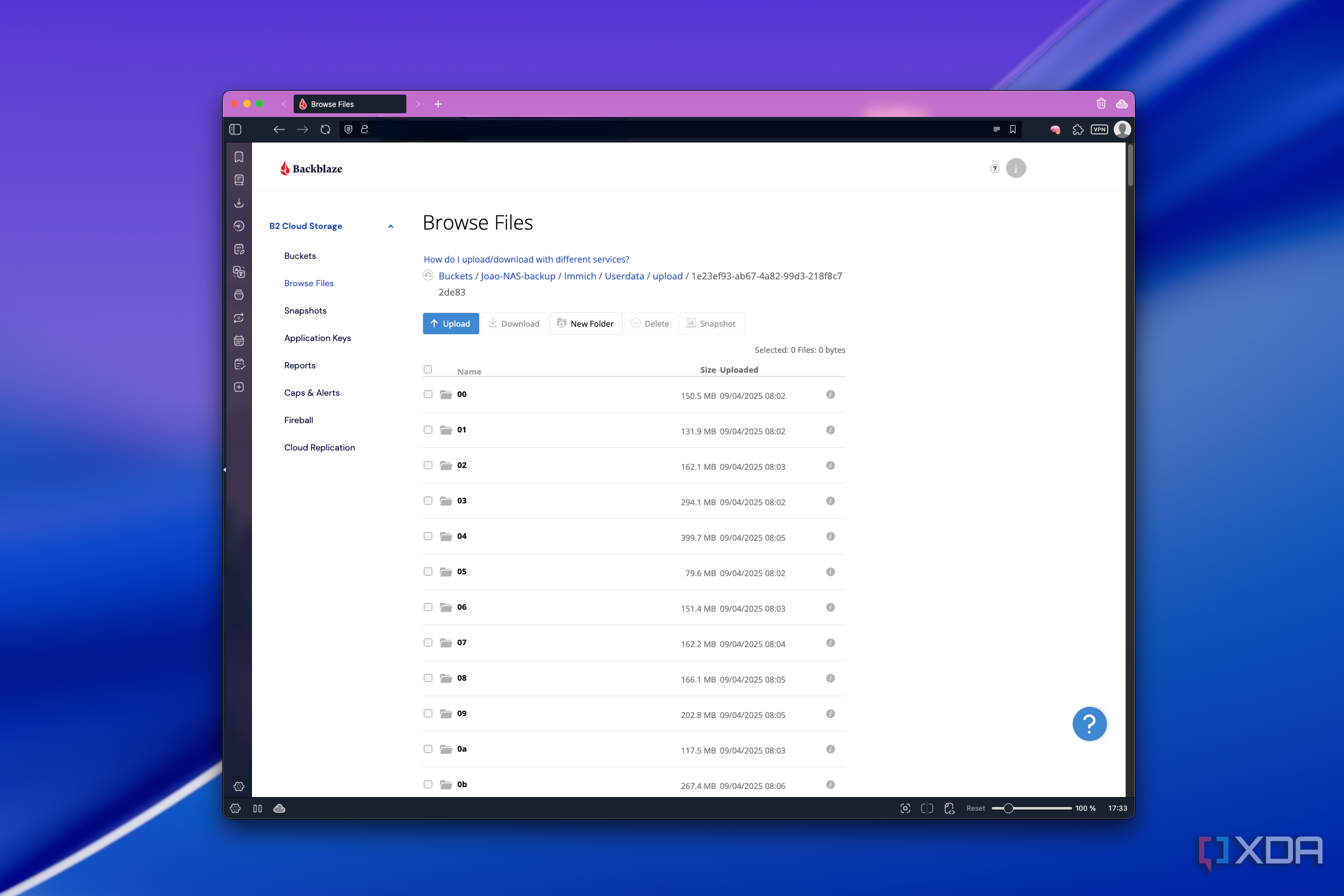Open the downloads icon in browser sidebar
This screenshot has width=1344, height=896.
click(x=239, y=203)
